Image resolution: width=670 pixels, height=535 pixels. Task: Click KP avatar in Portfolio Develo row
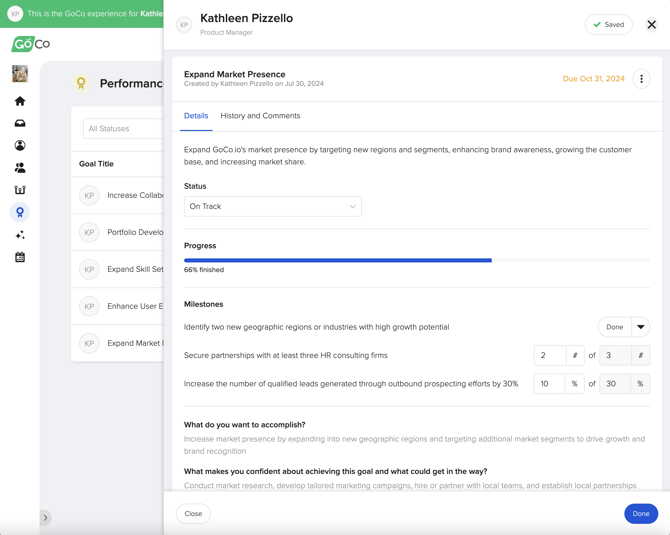tap(89, 232)
